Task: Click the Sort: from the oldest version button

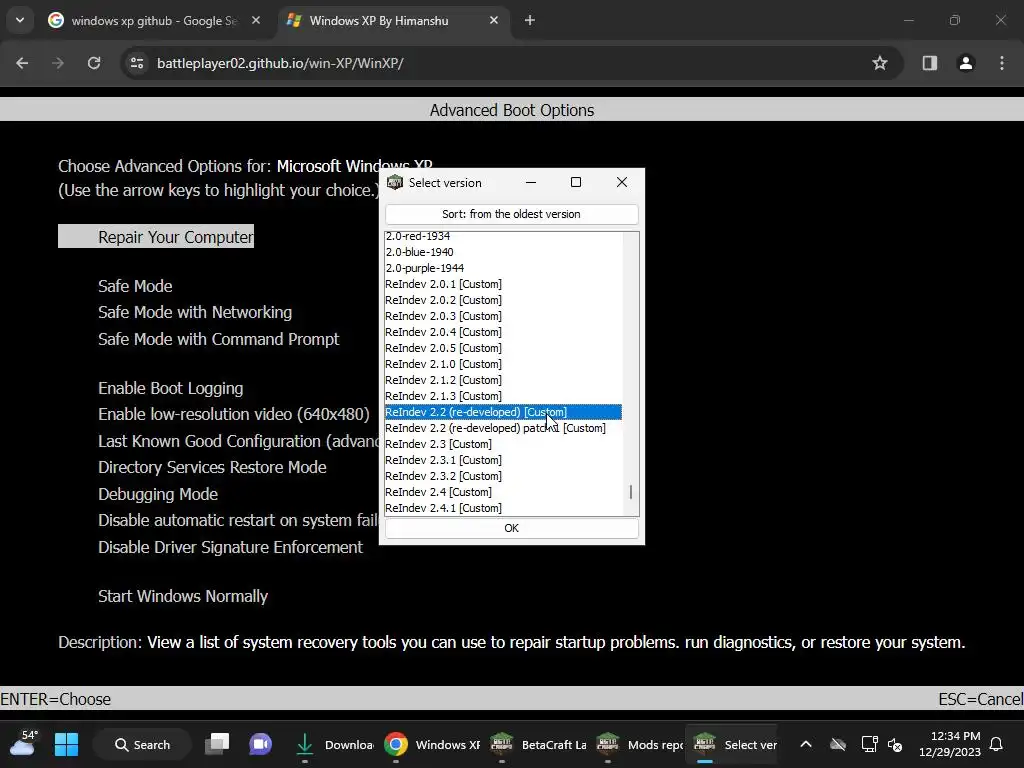Action: click(x=511, y=214)
